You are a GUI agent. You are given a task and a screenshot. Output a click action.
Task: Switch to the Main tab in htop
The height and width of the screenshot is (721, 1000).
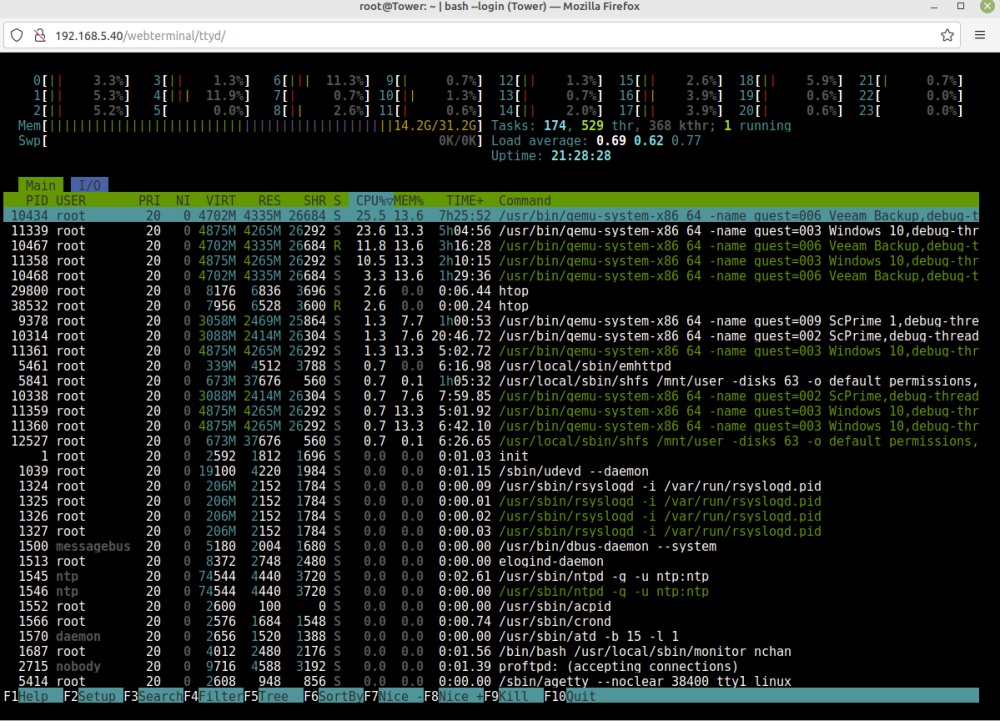point(41,185)
